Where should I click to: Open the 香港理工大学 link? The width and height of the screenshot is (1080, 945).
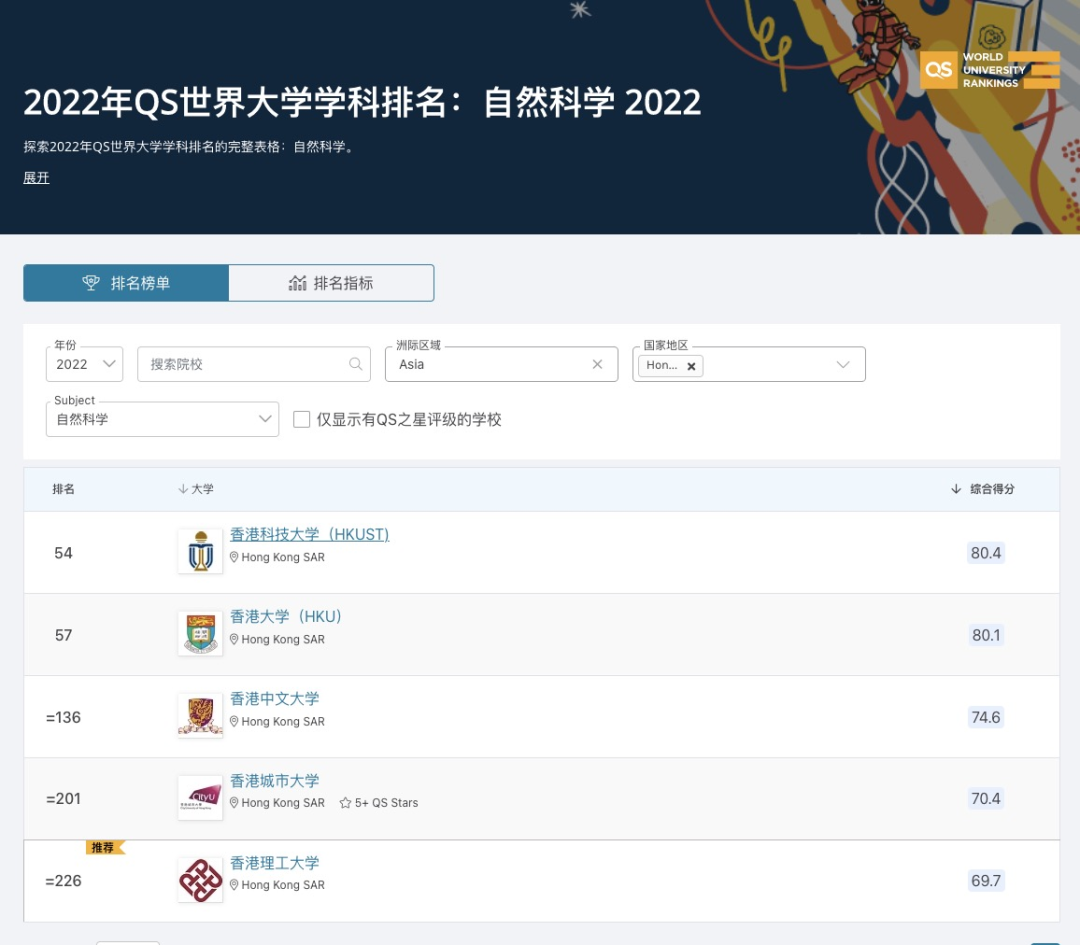pyautogui.click(x=275, y=862)
